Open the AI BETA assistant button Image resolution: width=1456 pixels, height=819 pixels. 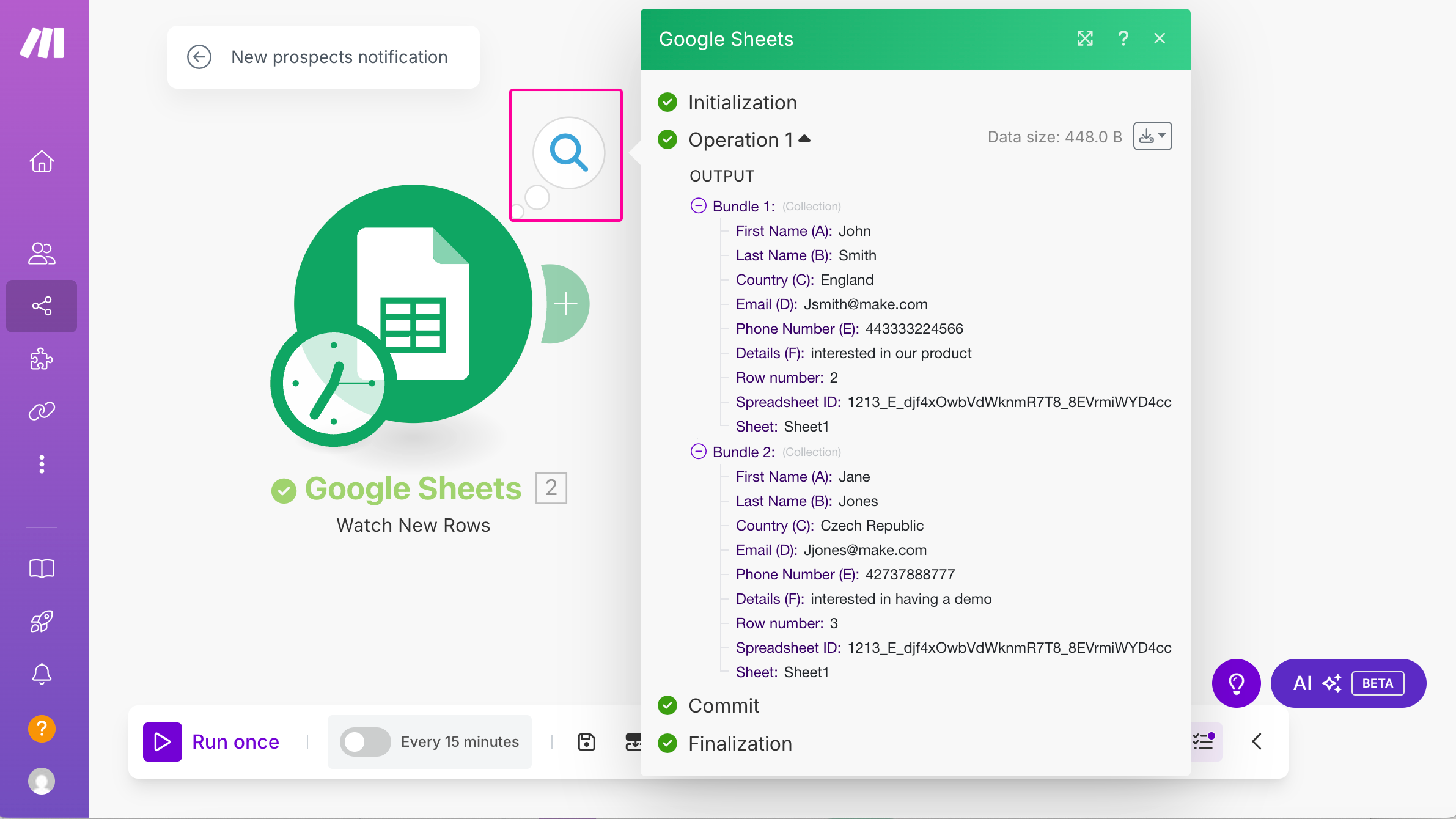1348,683
